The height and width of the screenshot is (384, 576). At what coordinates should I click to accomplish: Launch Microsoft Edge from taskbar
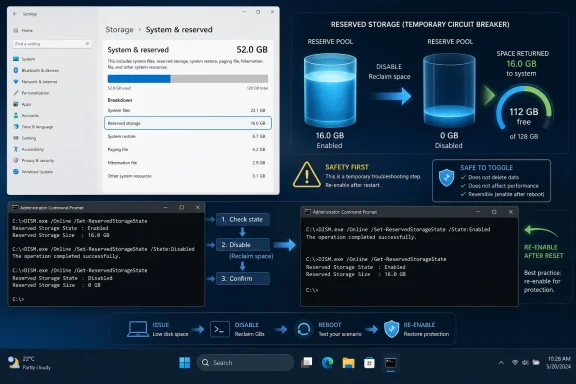coord(327,363)
